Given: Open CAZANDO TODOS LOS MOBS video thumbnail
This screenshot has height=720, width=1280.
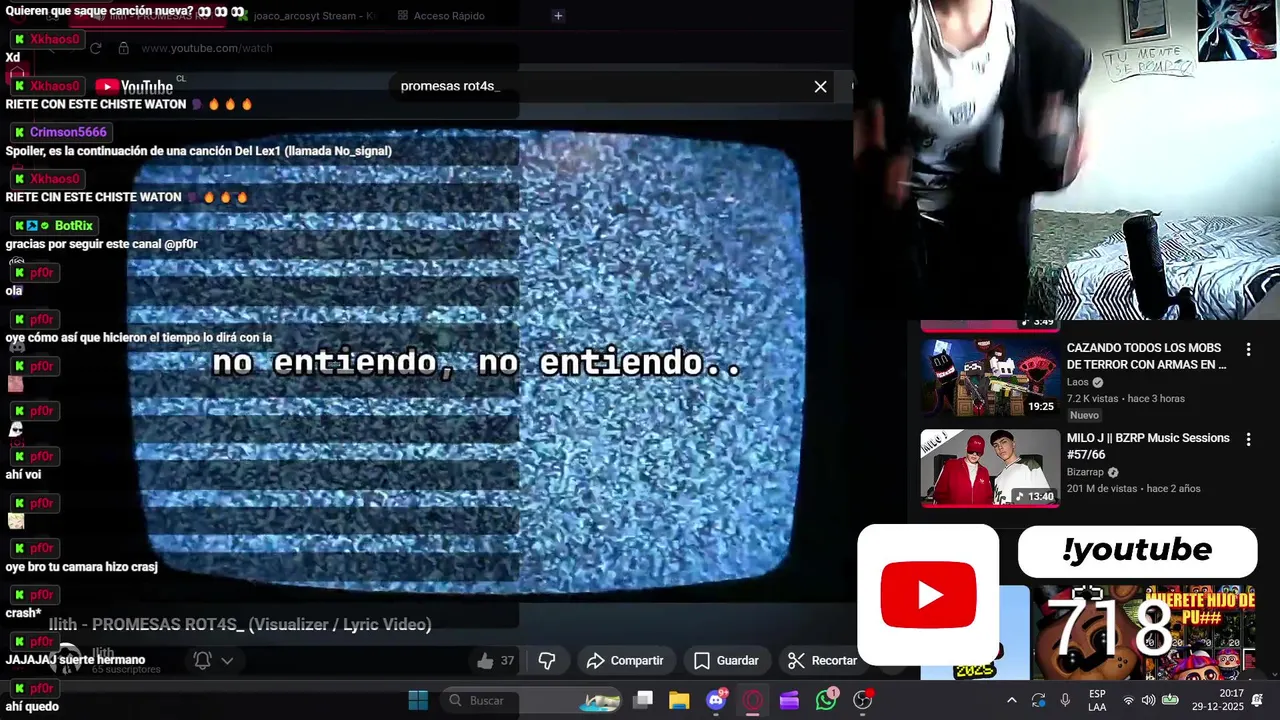Looking at the screenshot, I should (x=990, y=377).
